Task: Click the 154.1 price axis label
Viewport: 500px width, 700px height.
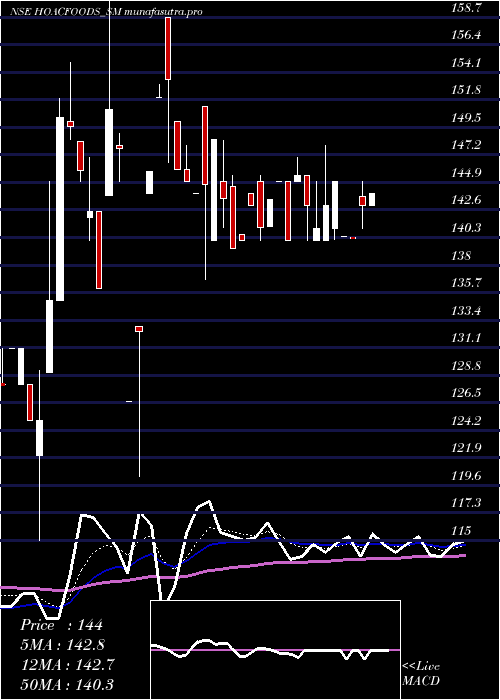Action: pos(466,63)
